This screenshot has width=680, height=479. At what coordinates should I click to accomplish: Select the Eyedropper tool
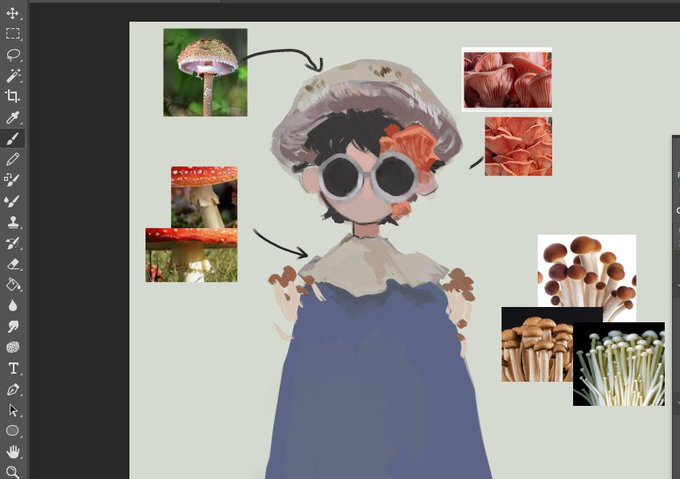pos(13,117)
